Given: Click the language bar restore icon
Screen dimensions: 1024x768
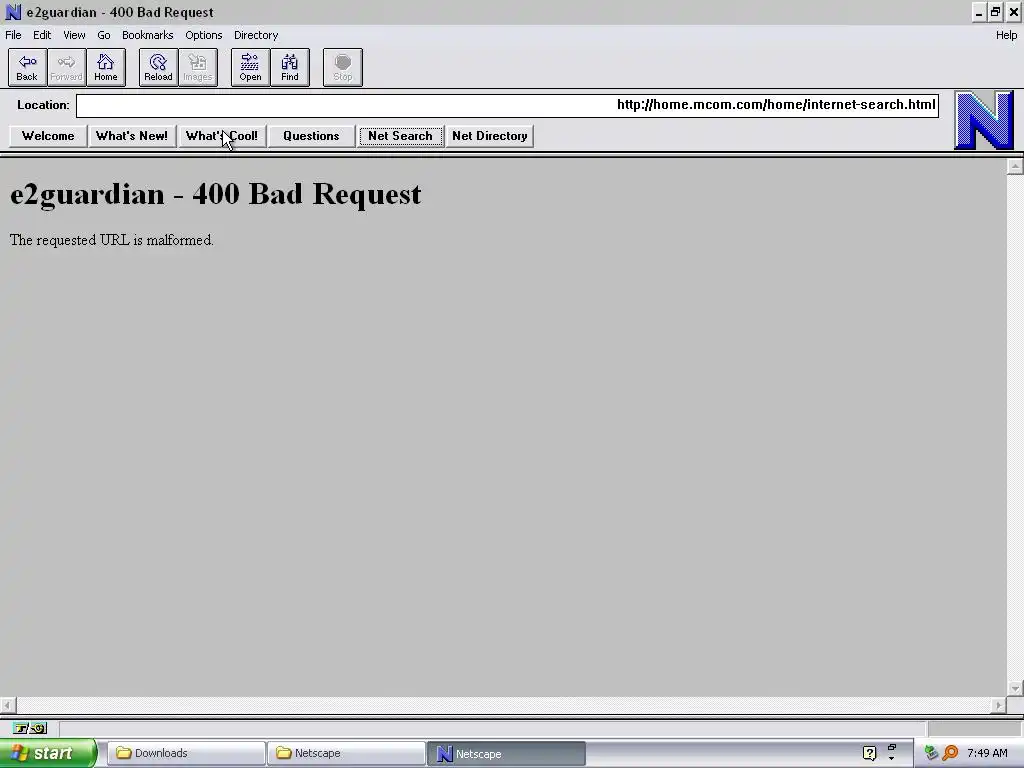Looking at the screenshot, I should point(892,748).
